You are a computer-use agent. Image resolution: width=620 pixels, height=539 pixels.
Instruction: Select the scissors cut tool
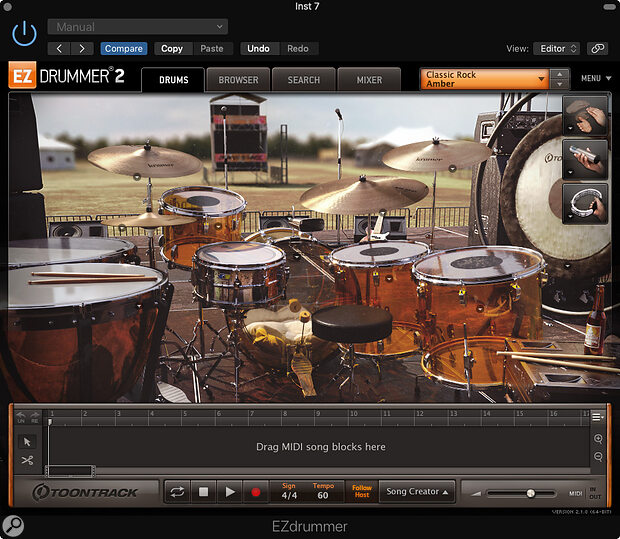pyautogui.click(x=27, y=460)
